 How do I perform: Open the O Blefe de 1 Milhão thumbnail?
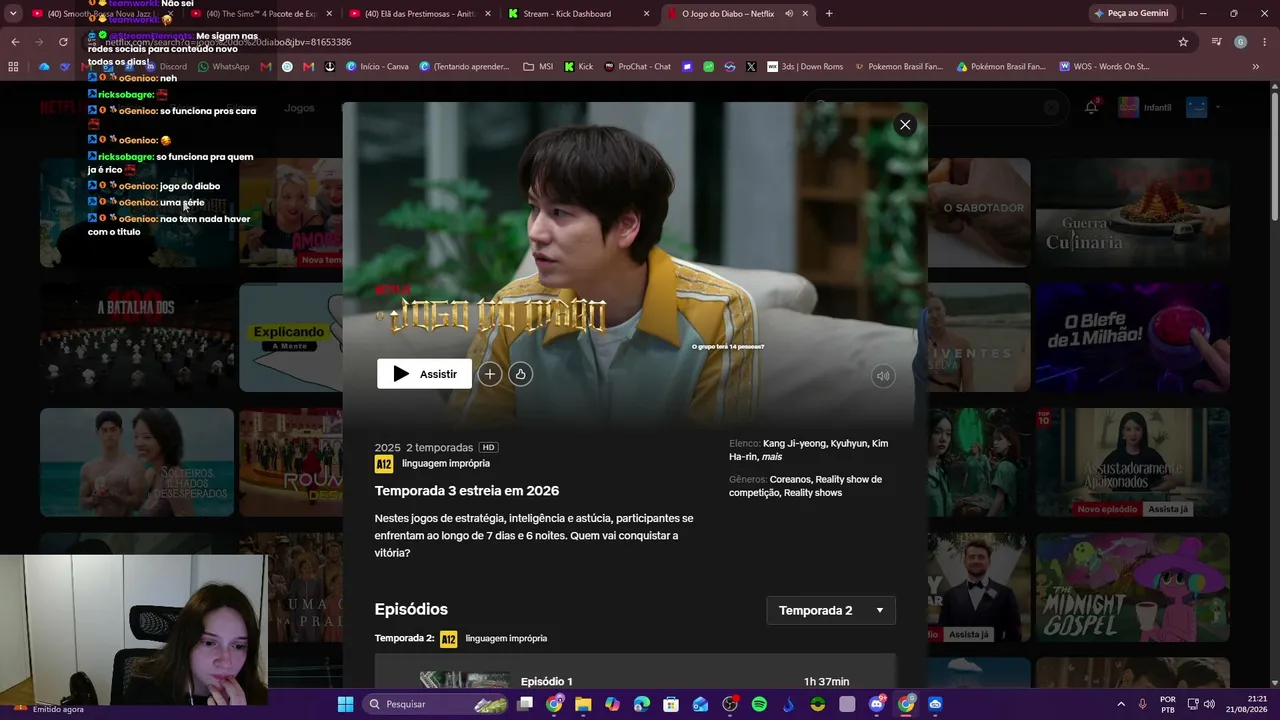pyautogui.click(x=1132, y=337)
